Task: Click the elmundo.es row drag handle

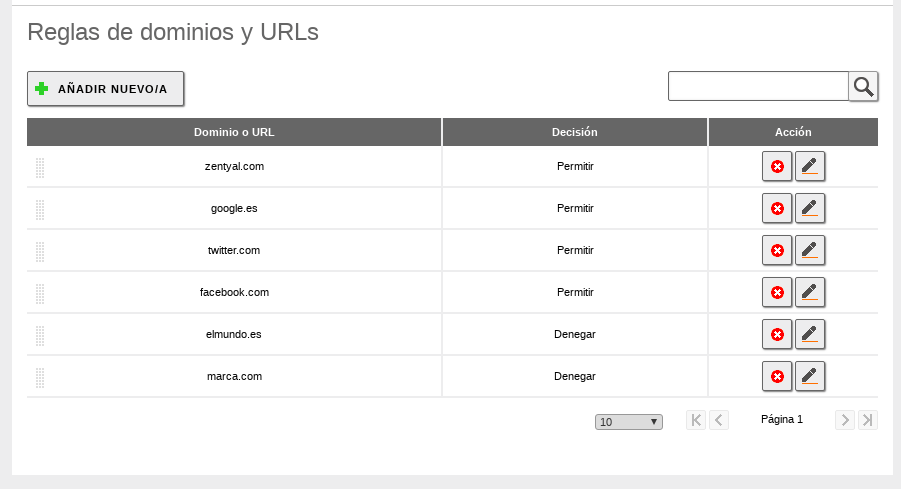Action: pos(40,336)
